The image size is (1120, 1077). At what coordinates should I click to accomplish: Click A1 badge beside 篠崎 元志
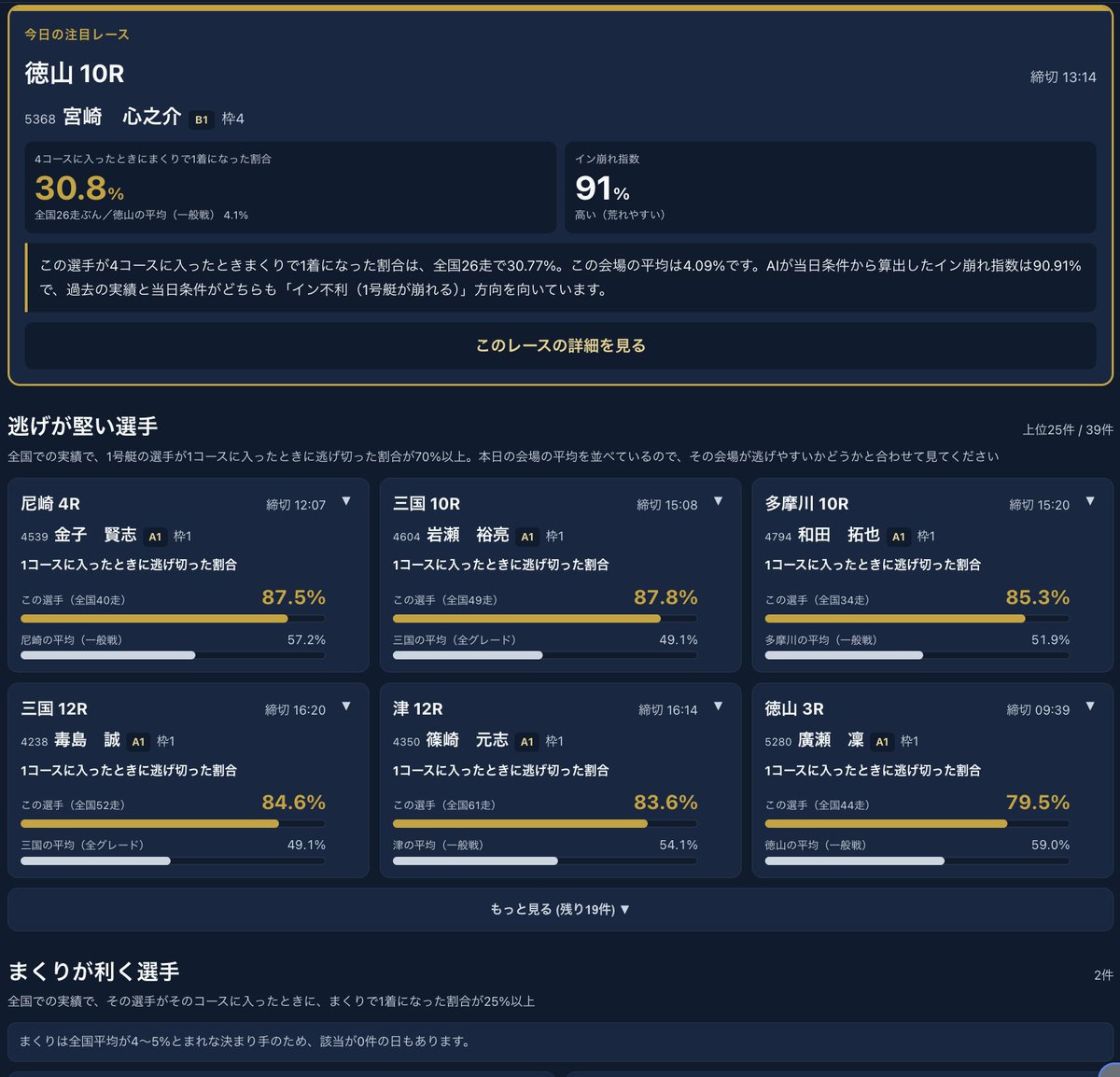527,742
